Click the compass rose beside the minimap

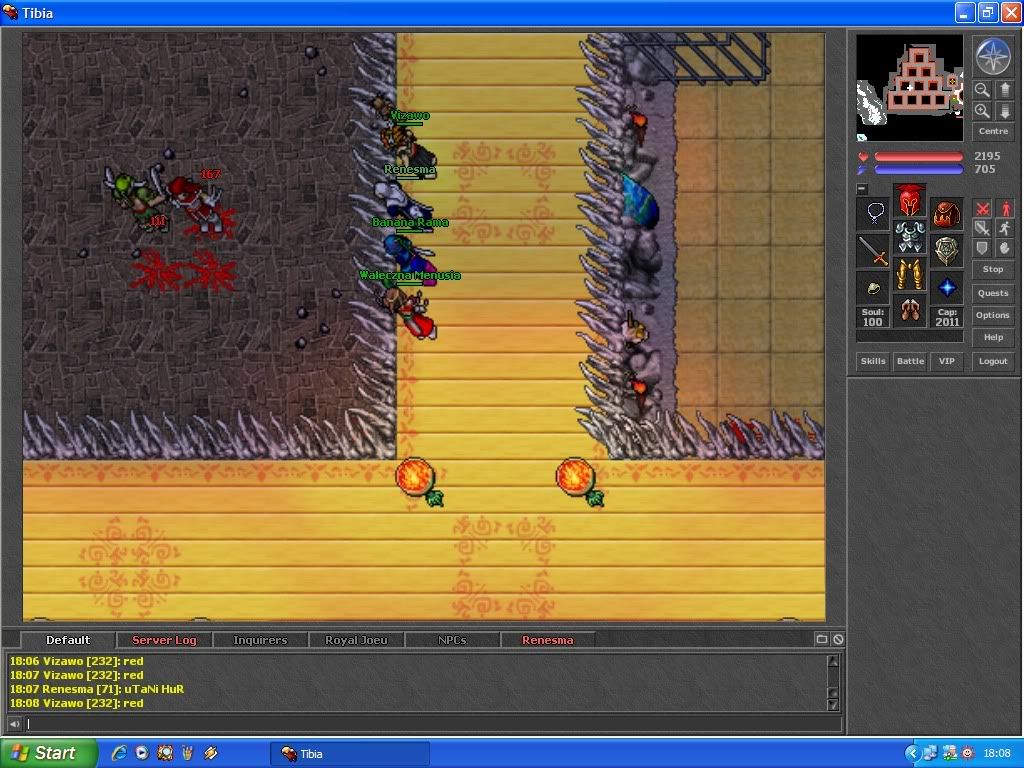point(993,56)
